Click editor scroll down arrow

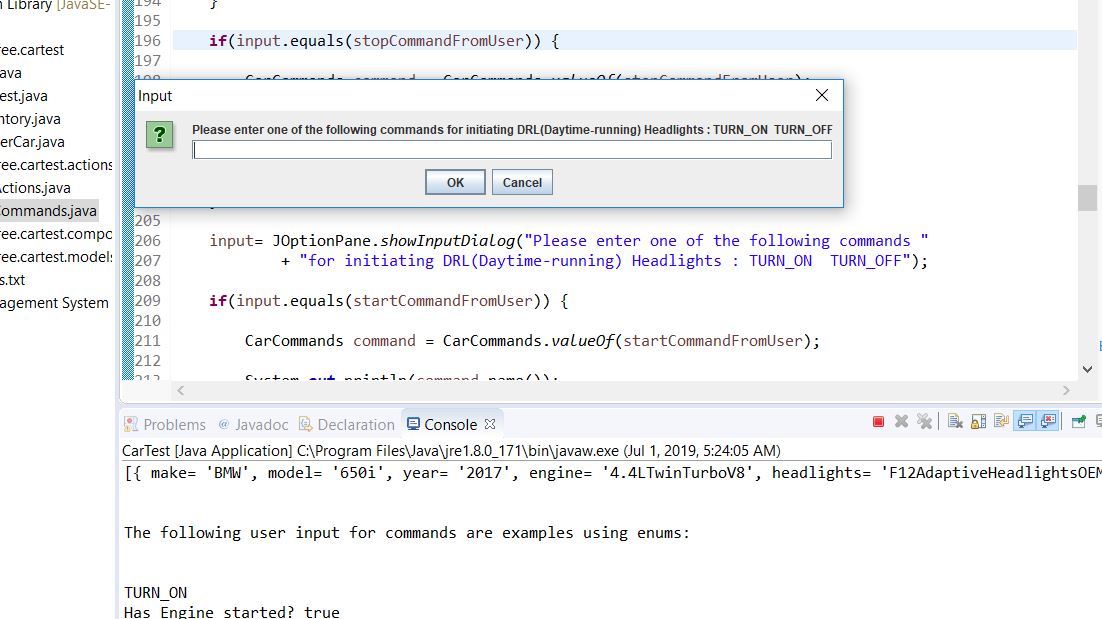[x=1087, y=370]
